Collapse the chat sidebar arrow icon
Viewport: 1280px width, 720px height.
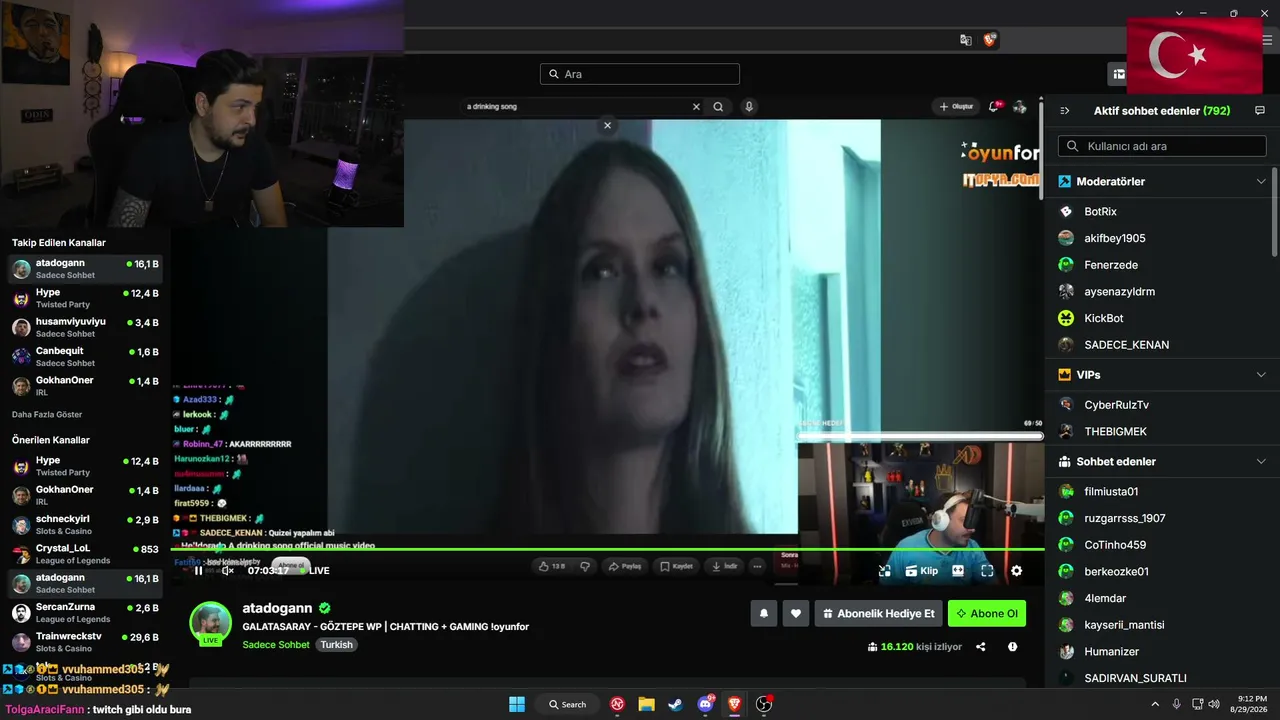click(x=1065, y=111)
